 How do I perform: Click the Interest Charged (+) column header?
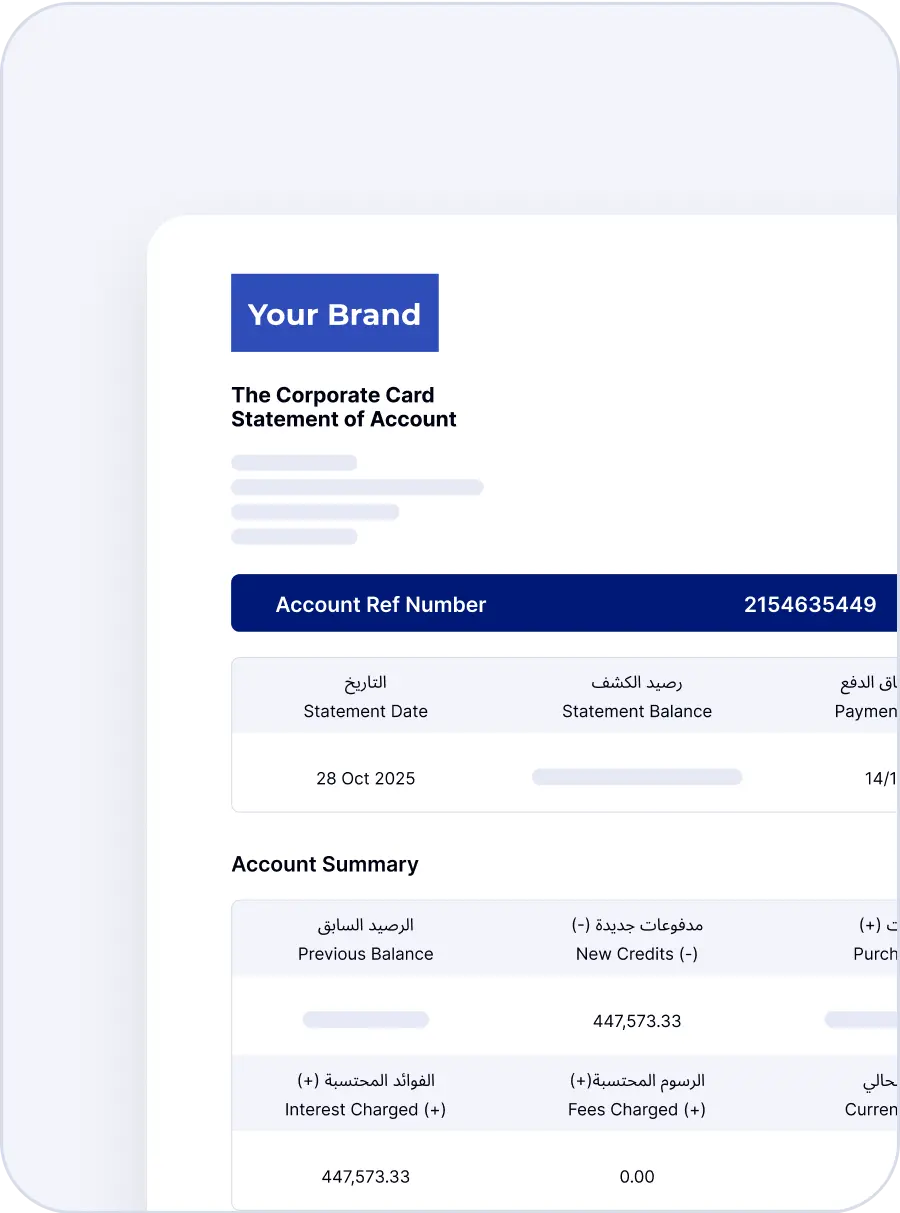365,1109
